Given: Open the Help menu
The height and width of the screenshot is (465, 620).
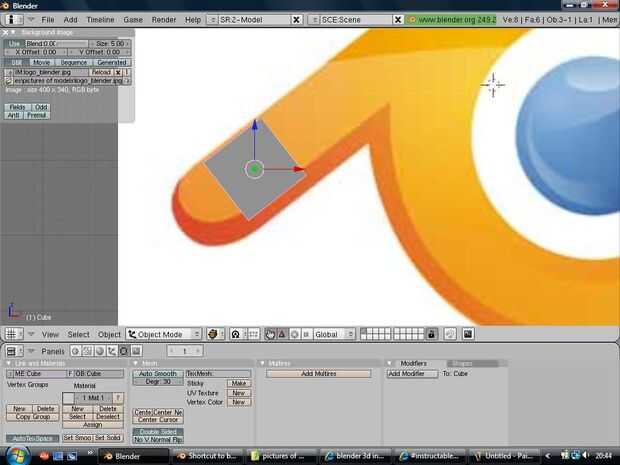Looking at the screenshot, I should [193, 20].
